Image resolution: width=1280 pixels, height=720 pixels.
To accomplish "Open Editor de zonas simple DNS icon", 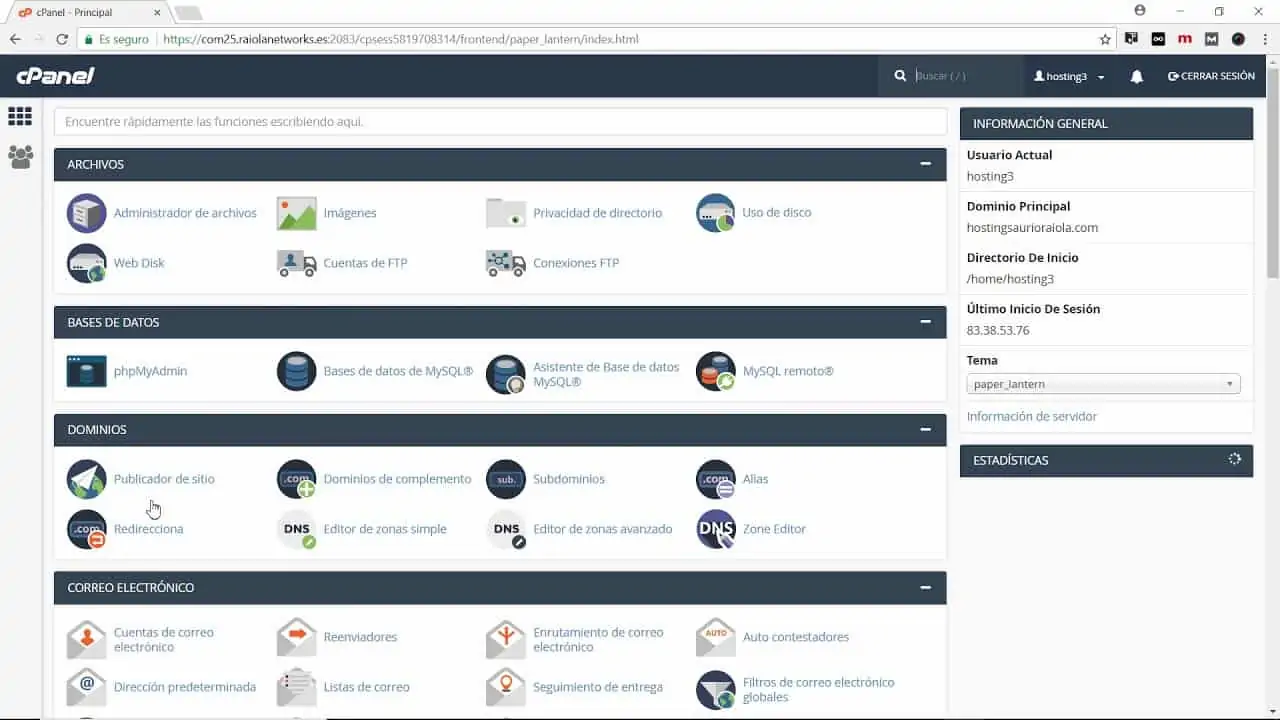I will [296, 529].
